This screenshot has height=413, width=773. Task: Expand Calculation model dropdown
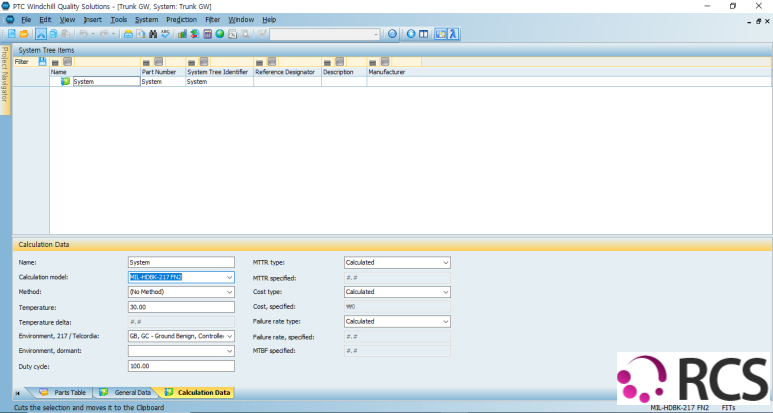(x=229, y=277)
